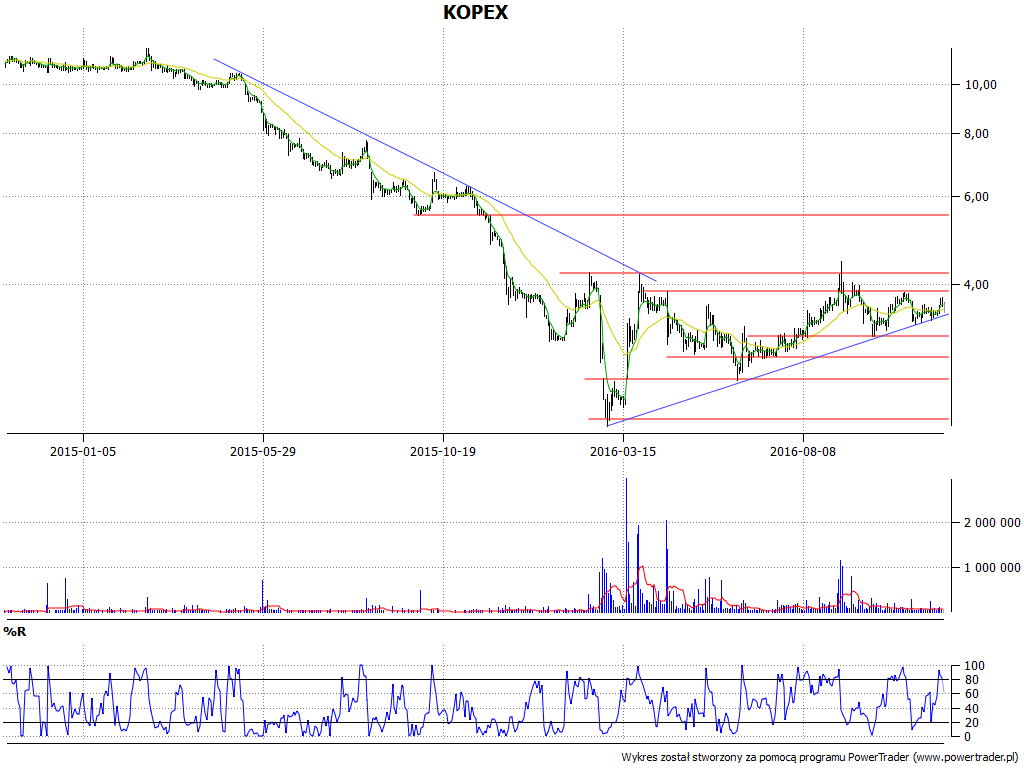Screen dimensions: 1024x768
Task: Click the 60 level on %R axis
Action: [972, 694]
